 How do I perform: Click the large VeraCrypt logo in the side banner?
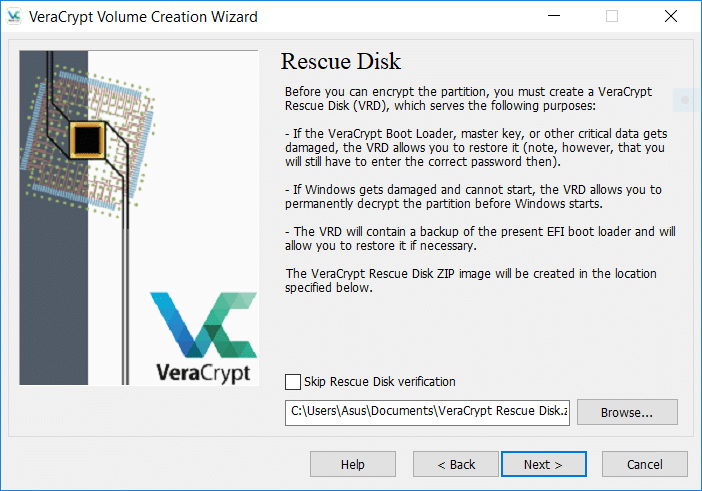point(203,338)
